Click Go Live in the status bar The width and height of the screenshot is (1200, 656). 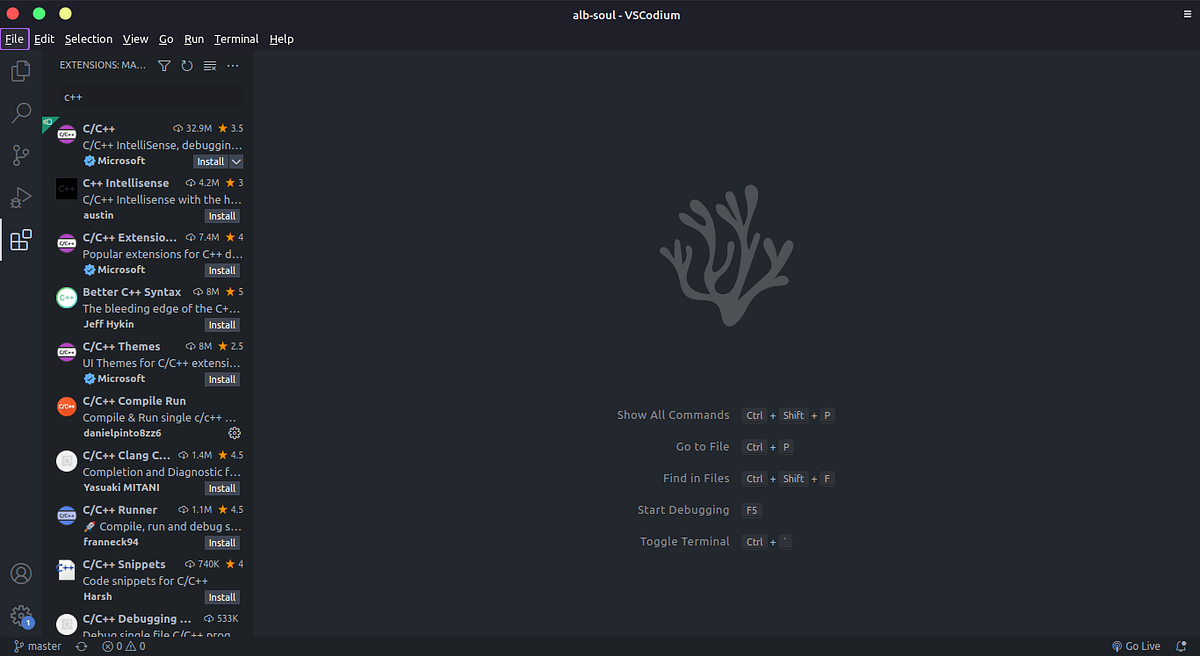pyautogui.click(x=1136, y=646)
